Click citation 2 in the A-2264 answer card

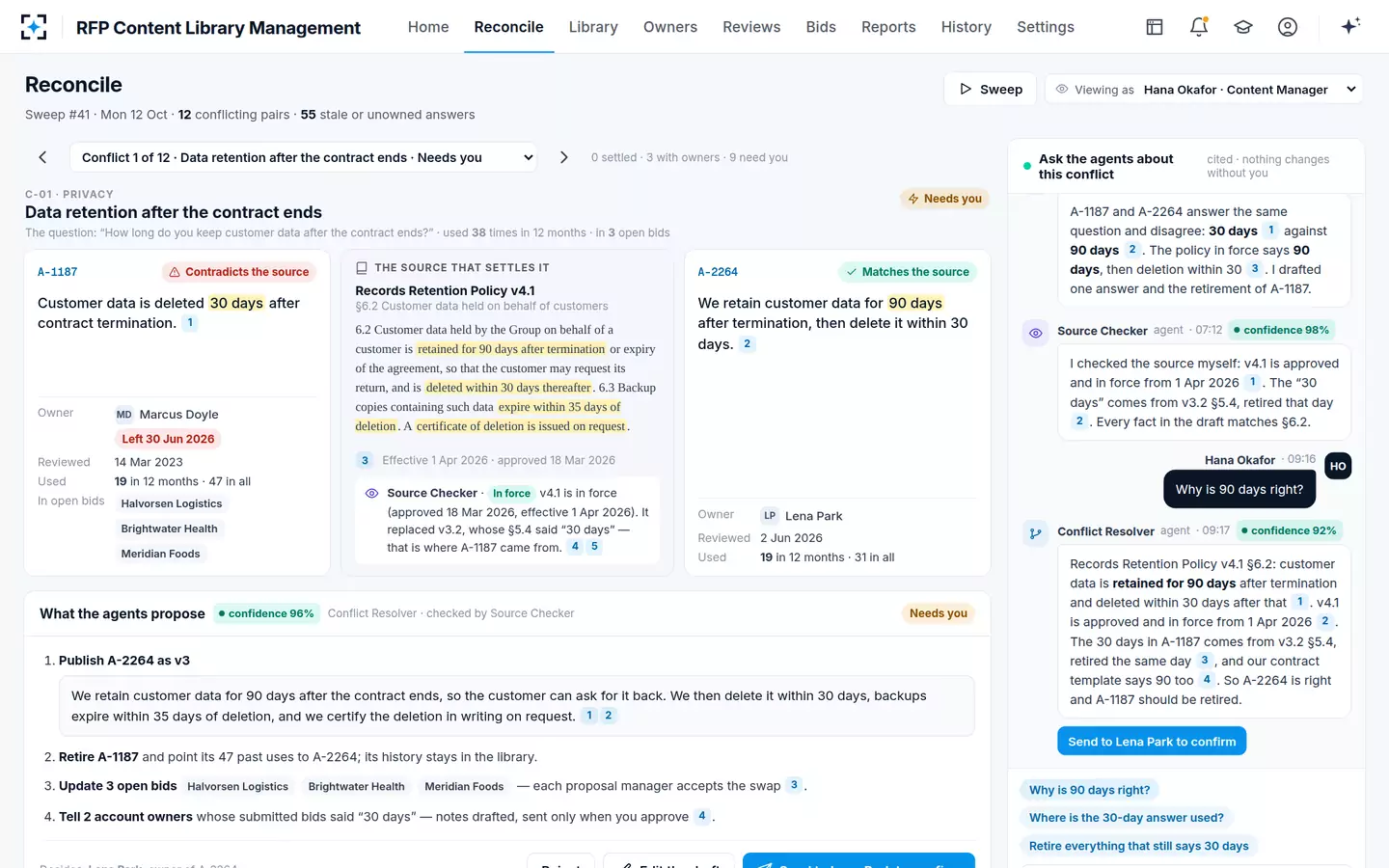pos(747,344)
